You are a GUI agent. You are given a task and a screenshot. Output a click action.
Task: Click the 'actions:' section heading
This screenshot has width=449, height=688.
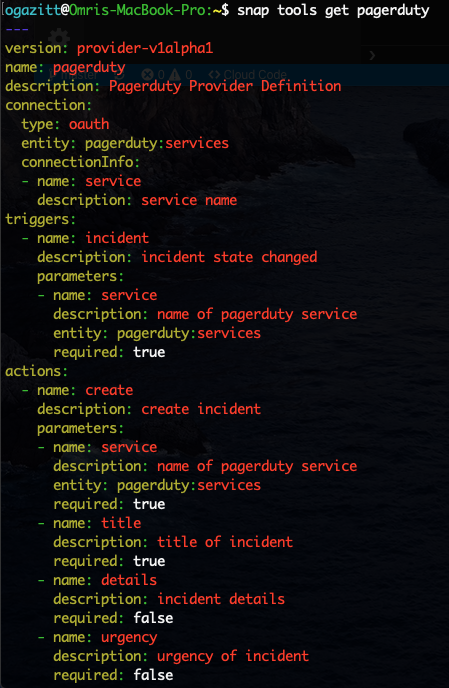[x=37, y=371]
